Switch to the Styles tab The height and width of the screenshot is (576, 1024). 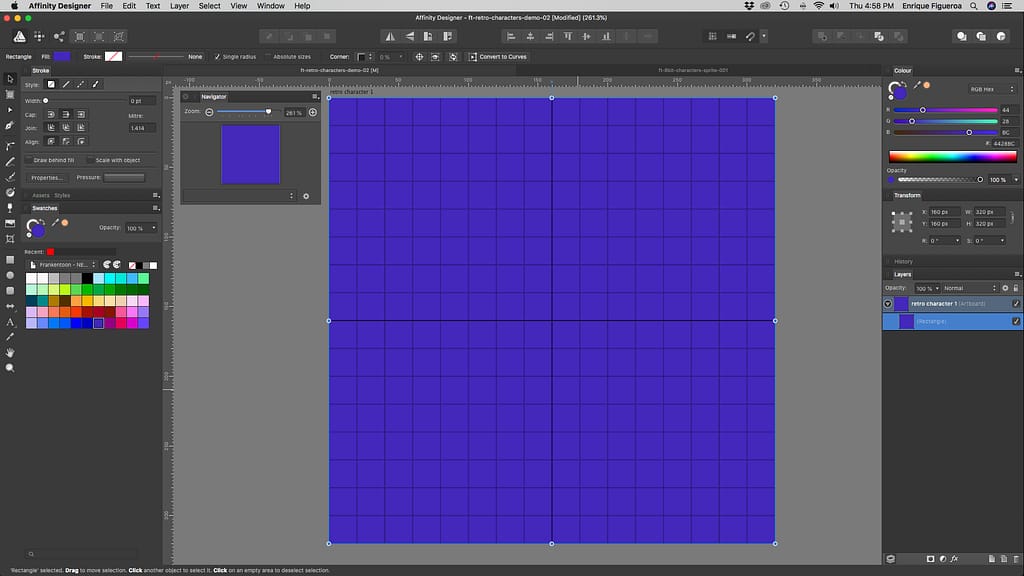click(x=62, y=195)
